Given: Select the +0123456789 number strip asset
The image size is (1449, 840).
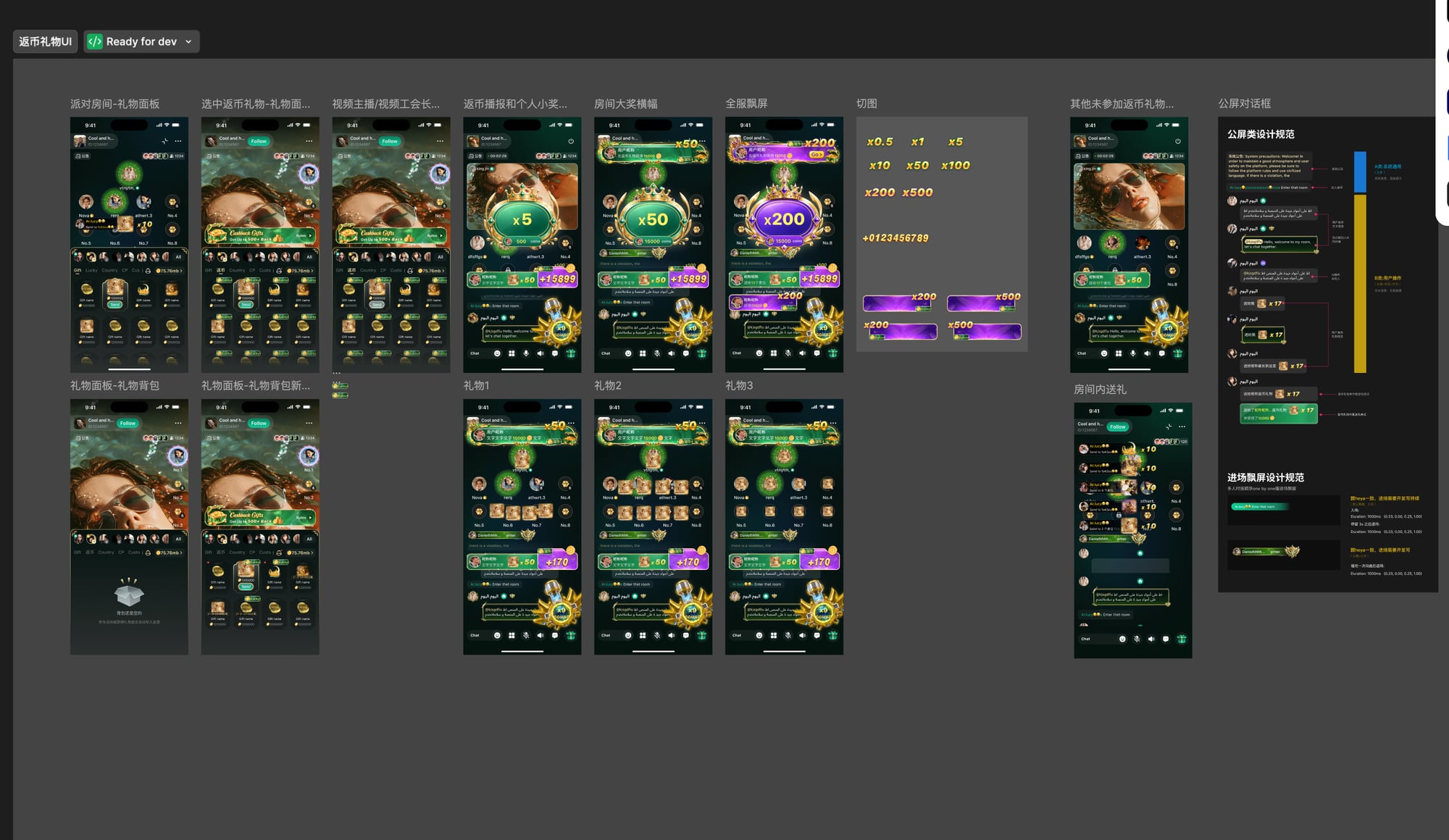Looking at the screenshot, I should (895, 238).
